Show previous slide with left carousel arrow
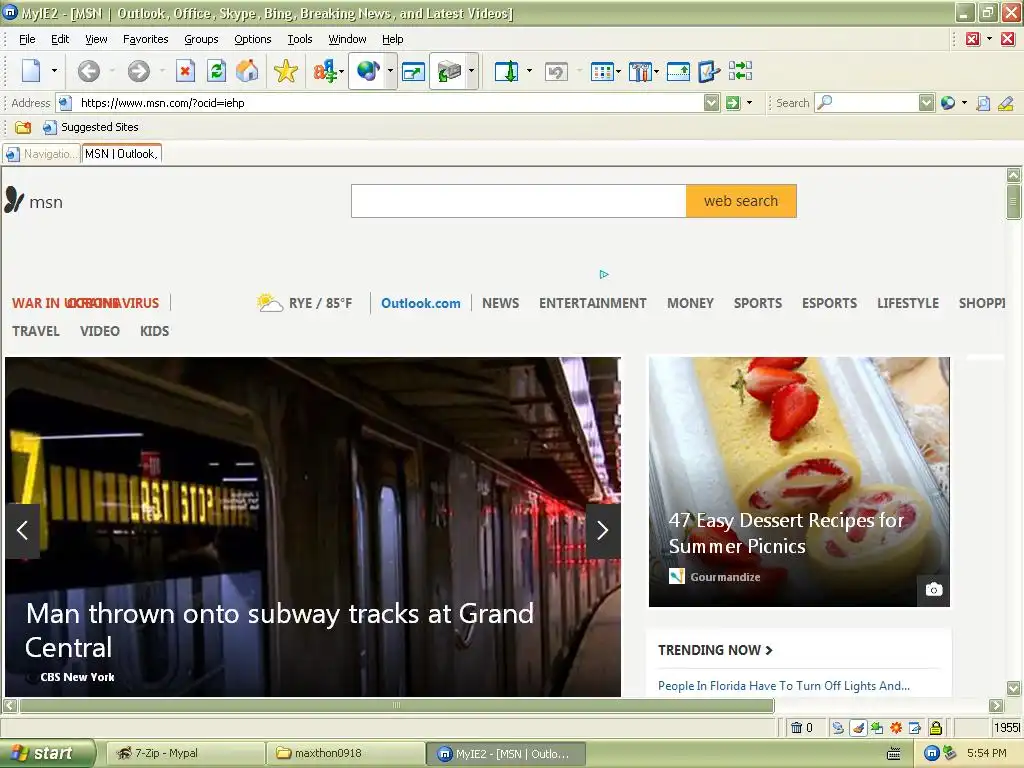This screenshot has height=768, width=1024. 23,530
